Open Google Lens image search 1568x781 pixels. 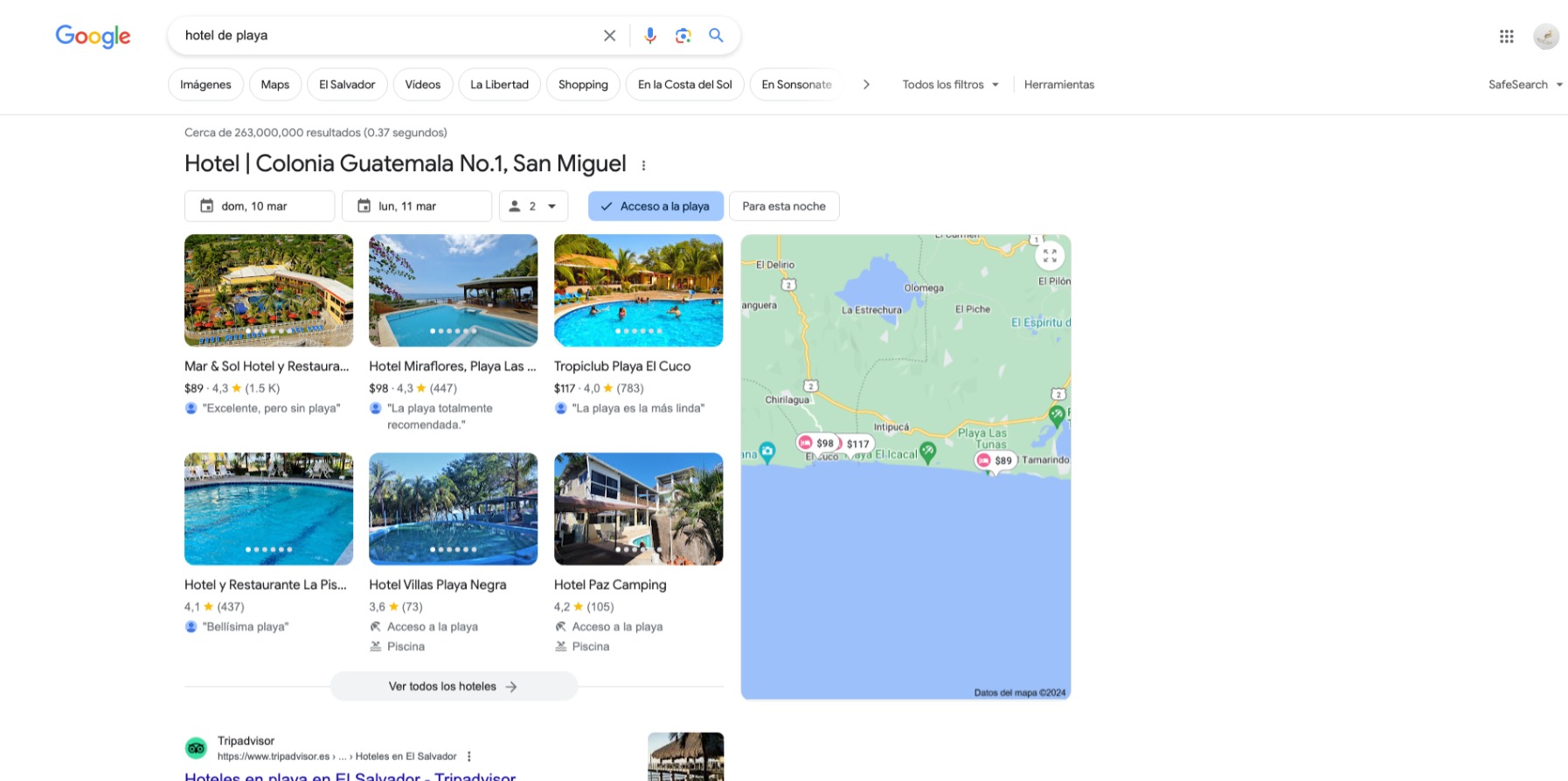pos(683,36)
